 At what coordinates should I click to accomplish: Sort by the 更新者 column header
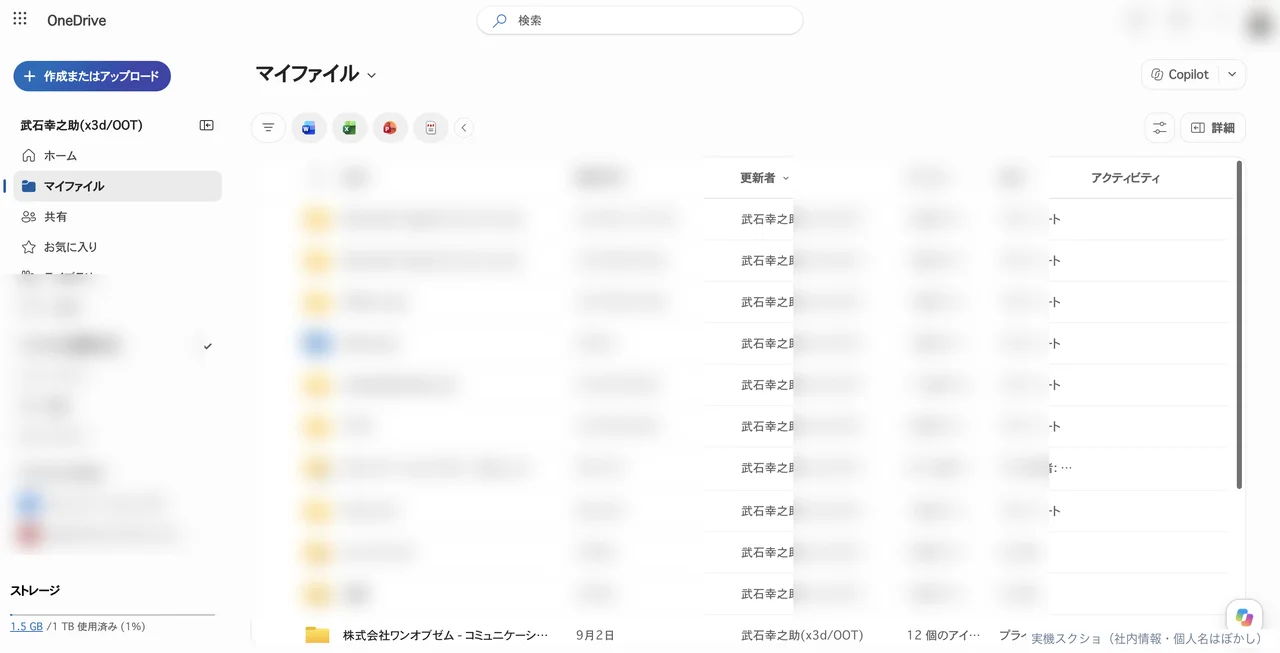[765, 178]
